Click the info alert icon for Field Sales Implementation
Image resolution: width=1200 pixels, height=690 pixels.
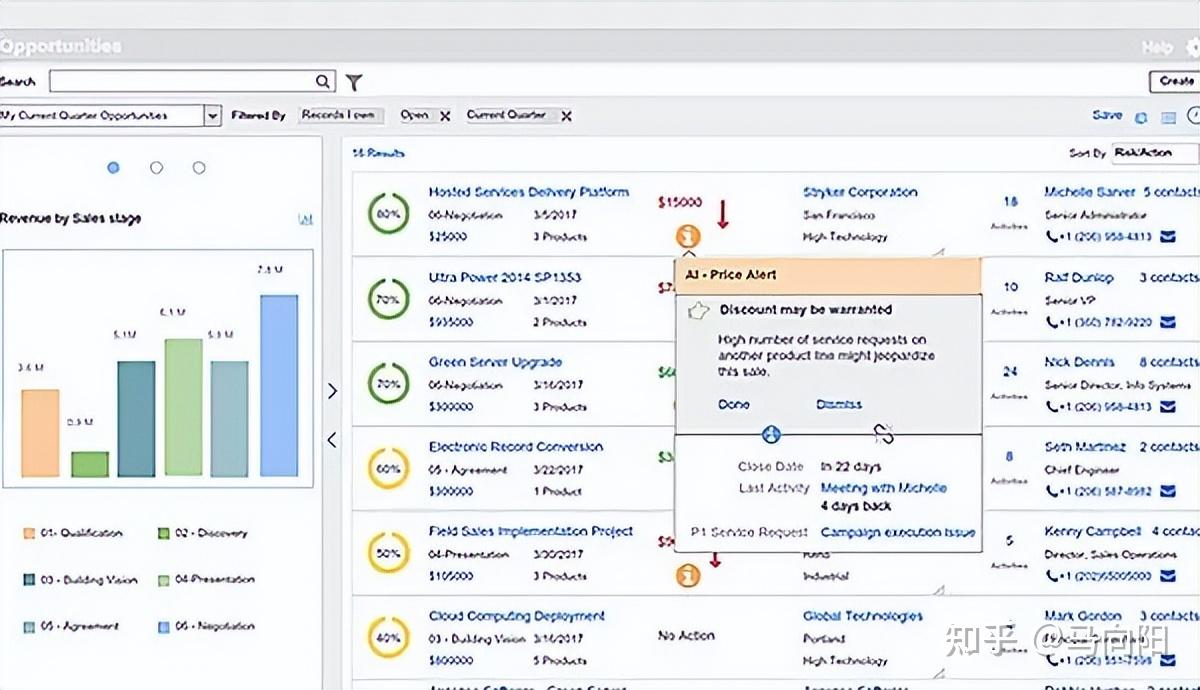click(687, 575)
